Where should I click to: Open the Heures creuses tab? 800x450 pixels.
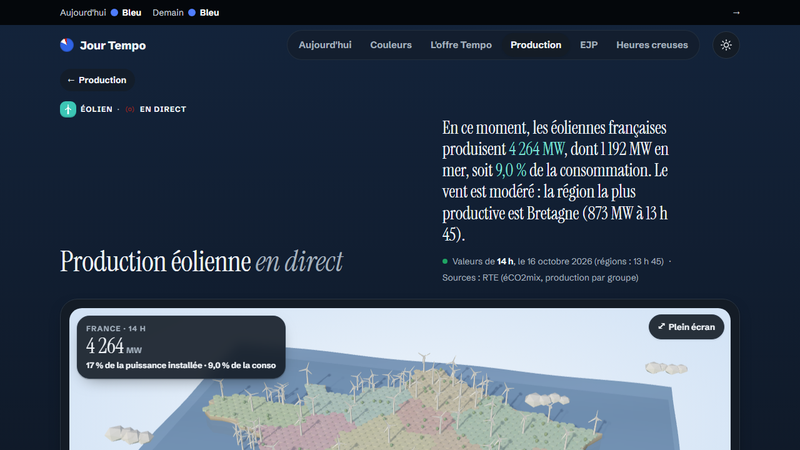[652, 45]
